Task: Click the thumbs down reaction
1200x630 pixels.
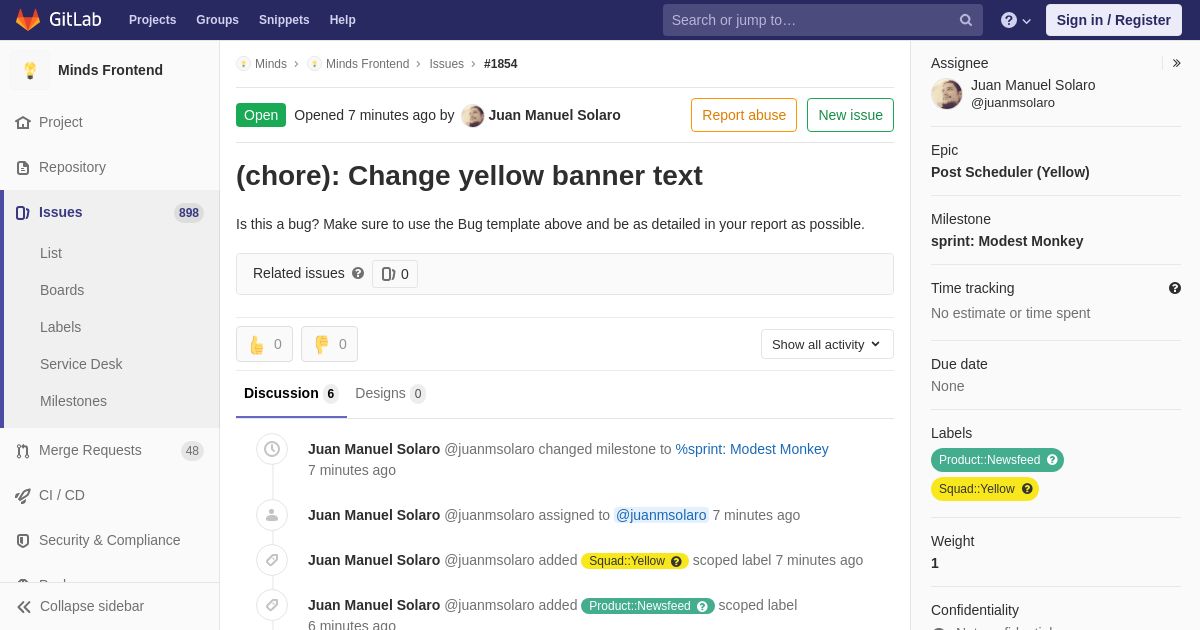Action: pos(329,344)
